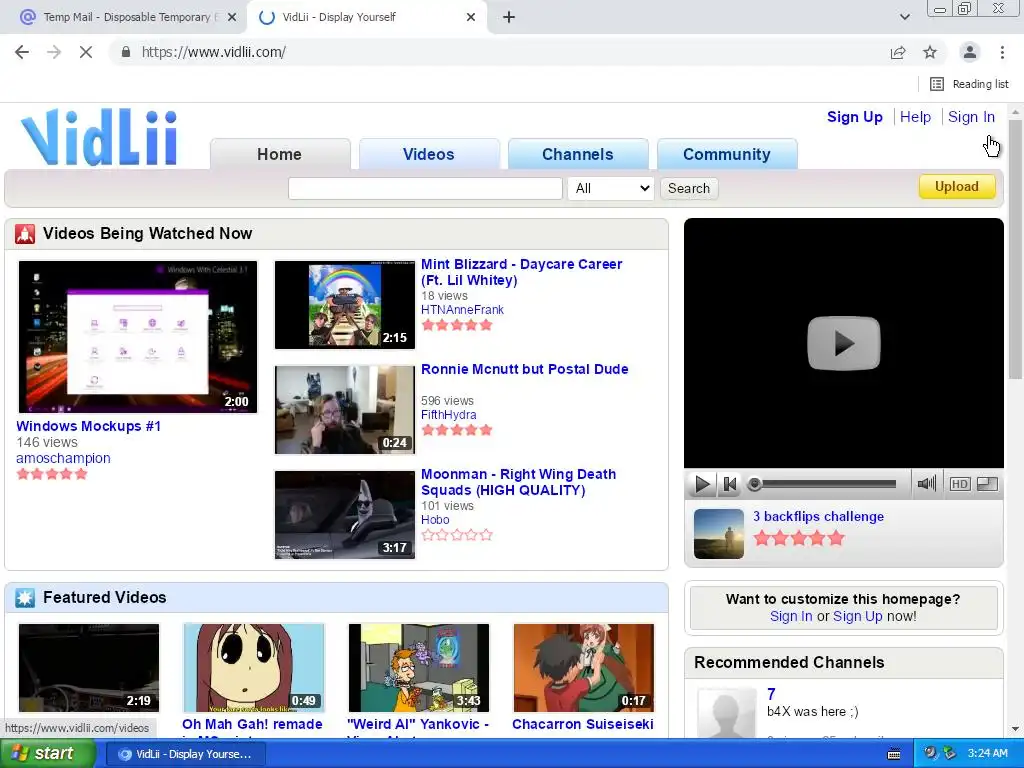Click the play button in the video player controls
Screen dimensions: 1024x768
point(702,484)
